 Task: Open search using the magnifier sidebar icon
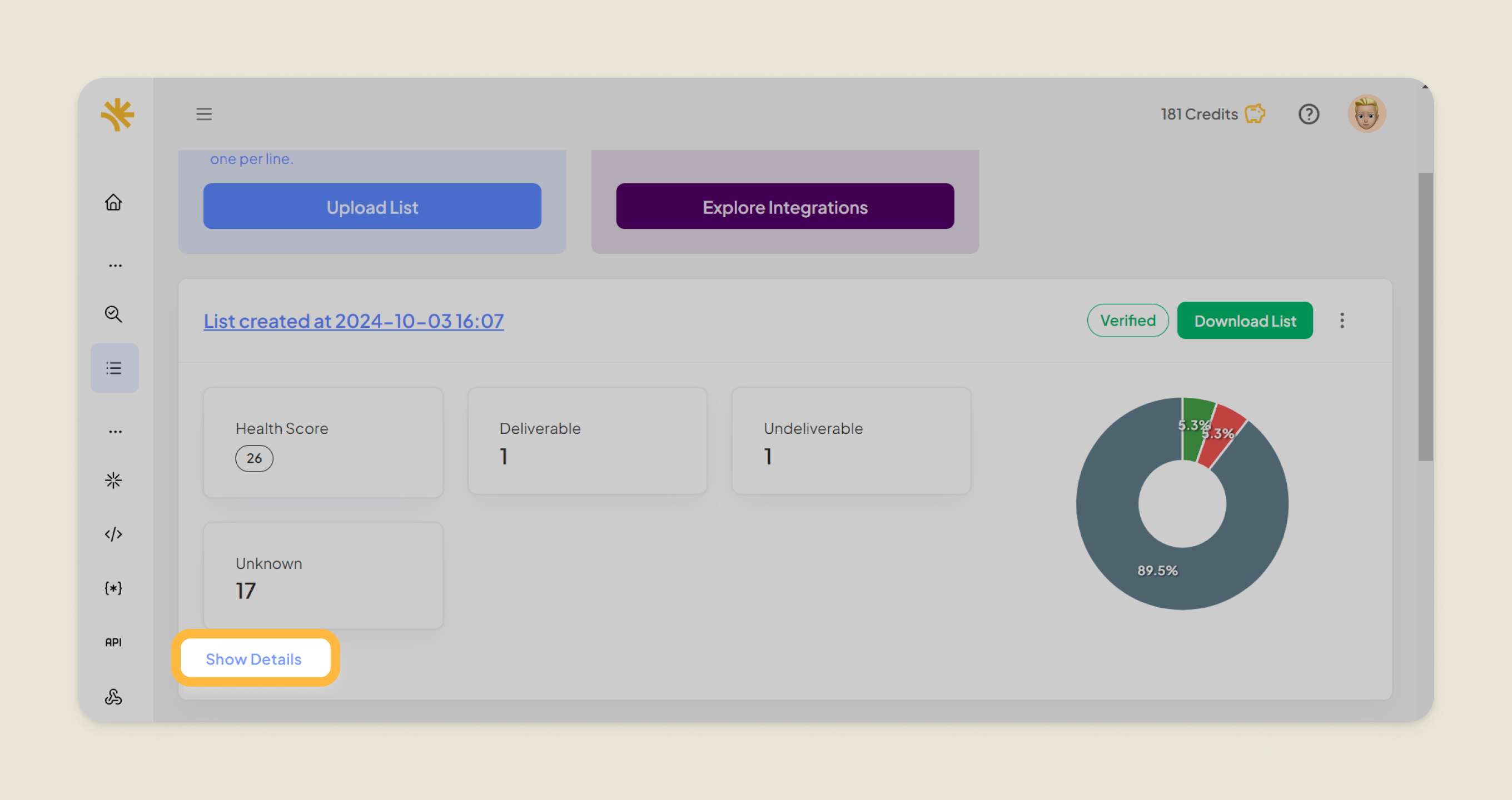[x=113, y=314]
